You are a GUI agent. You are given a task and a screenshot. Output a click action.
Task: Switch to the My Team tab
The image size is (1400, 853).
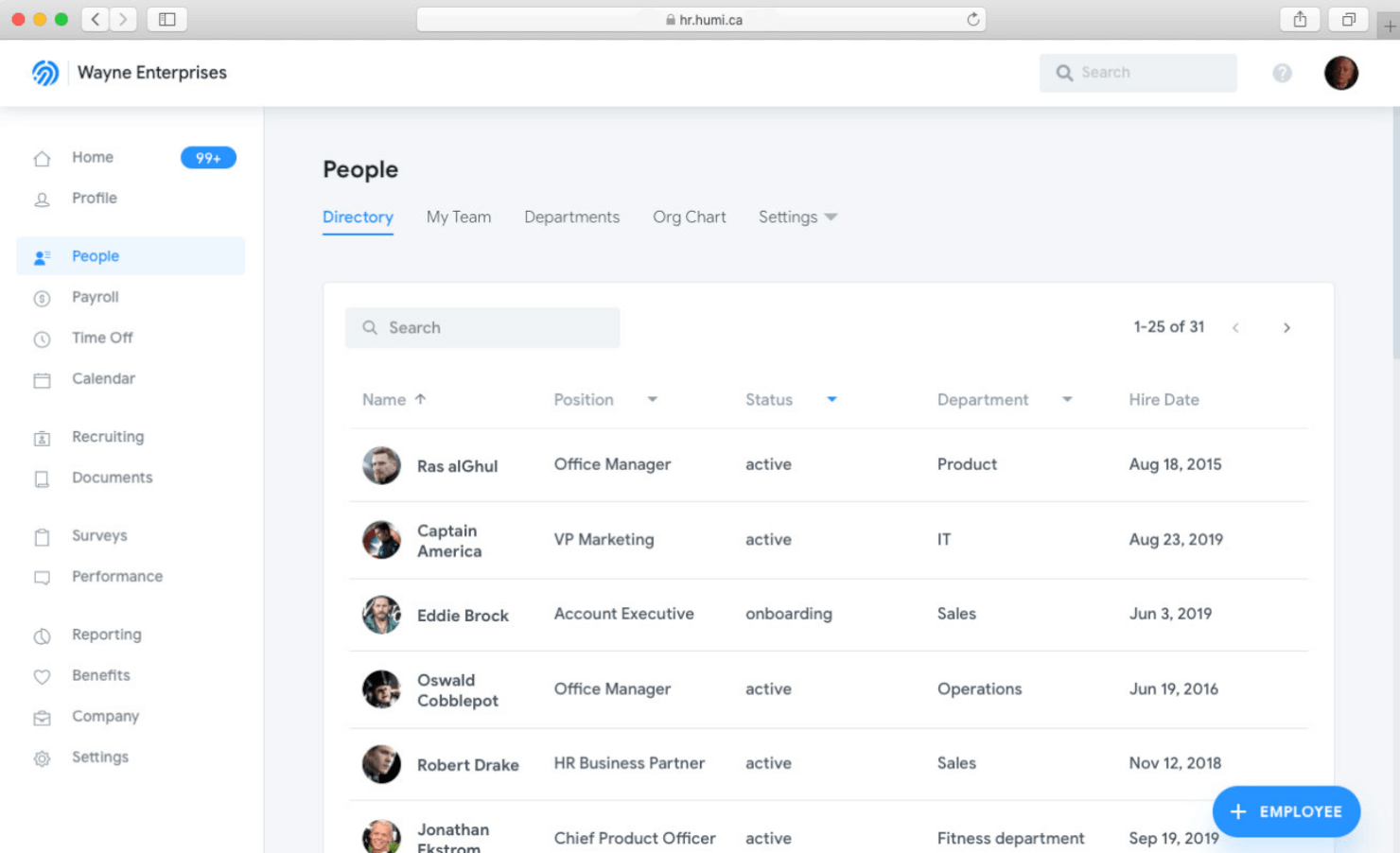click(459, 217)
